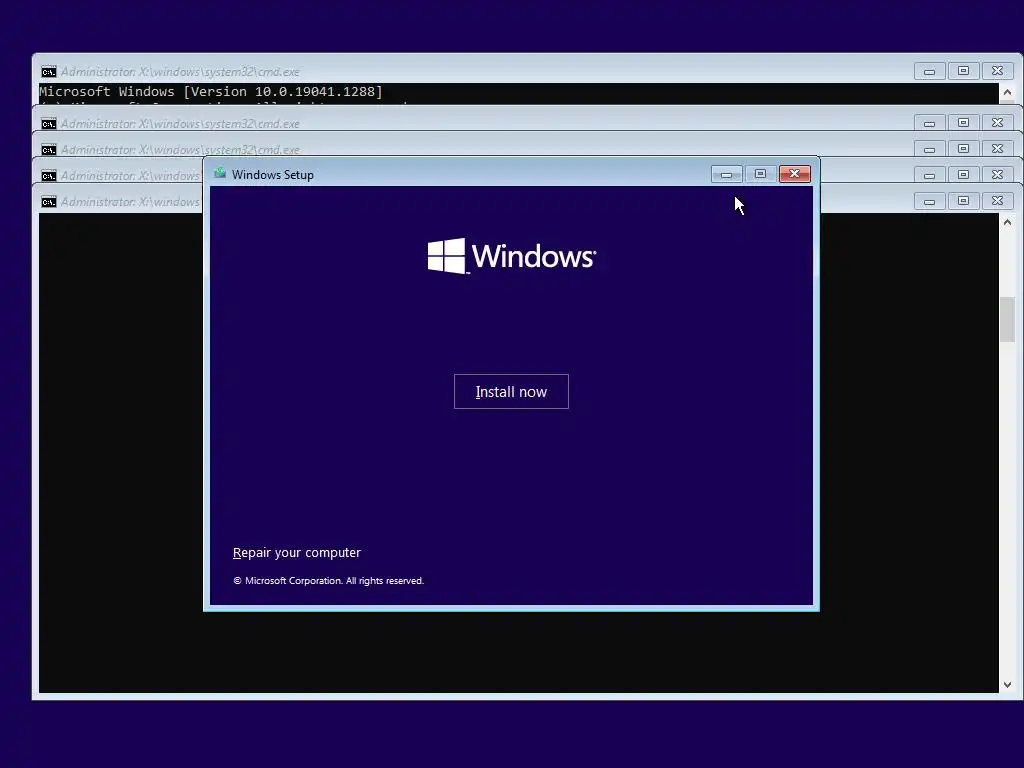The height and width of the screenshot is (768, 1024).
Task: Click title text of the topmost cmd.exe window
Action: 180,72
